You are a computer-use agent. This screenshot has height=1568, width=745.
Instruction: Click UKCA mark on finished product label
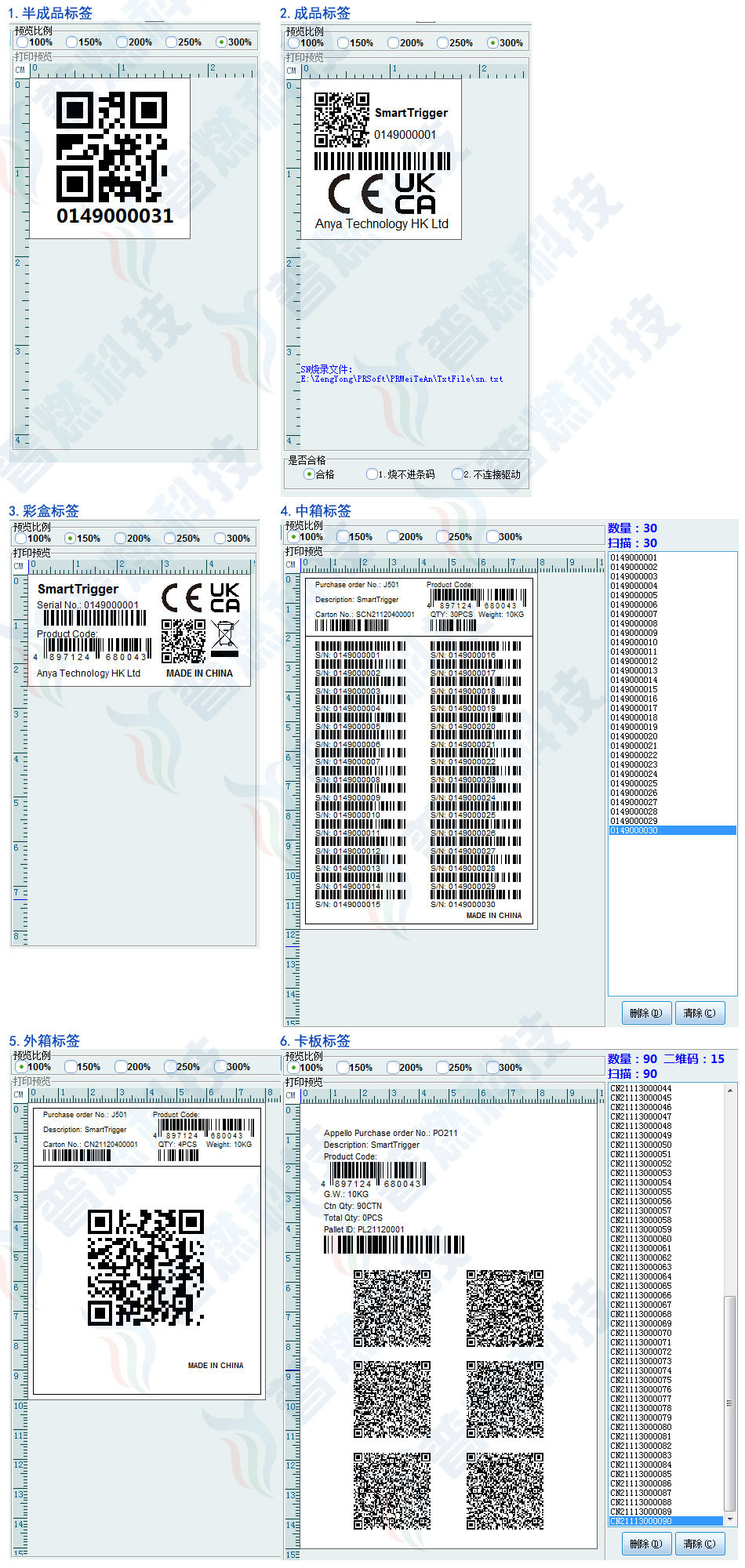[415, 194]
